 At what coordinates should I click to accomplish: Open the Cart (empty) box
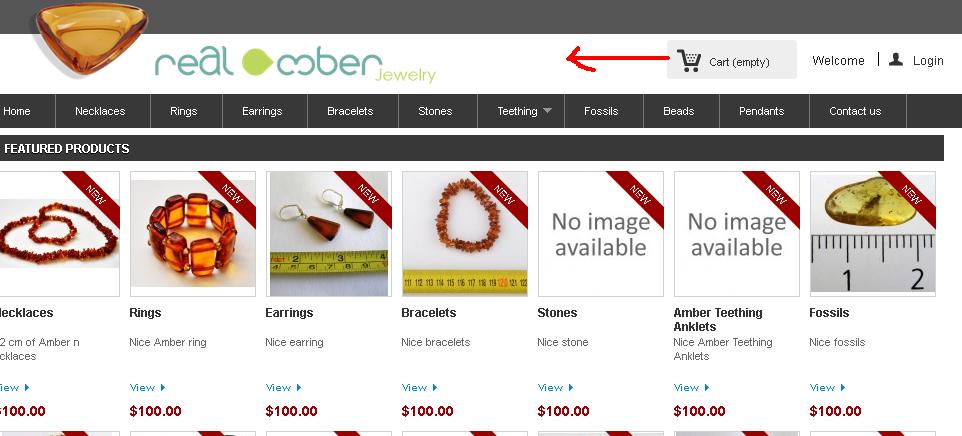click(732, 59)
